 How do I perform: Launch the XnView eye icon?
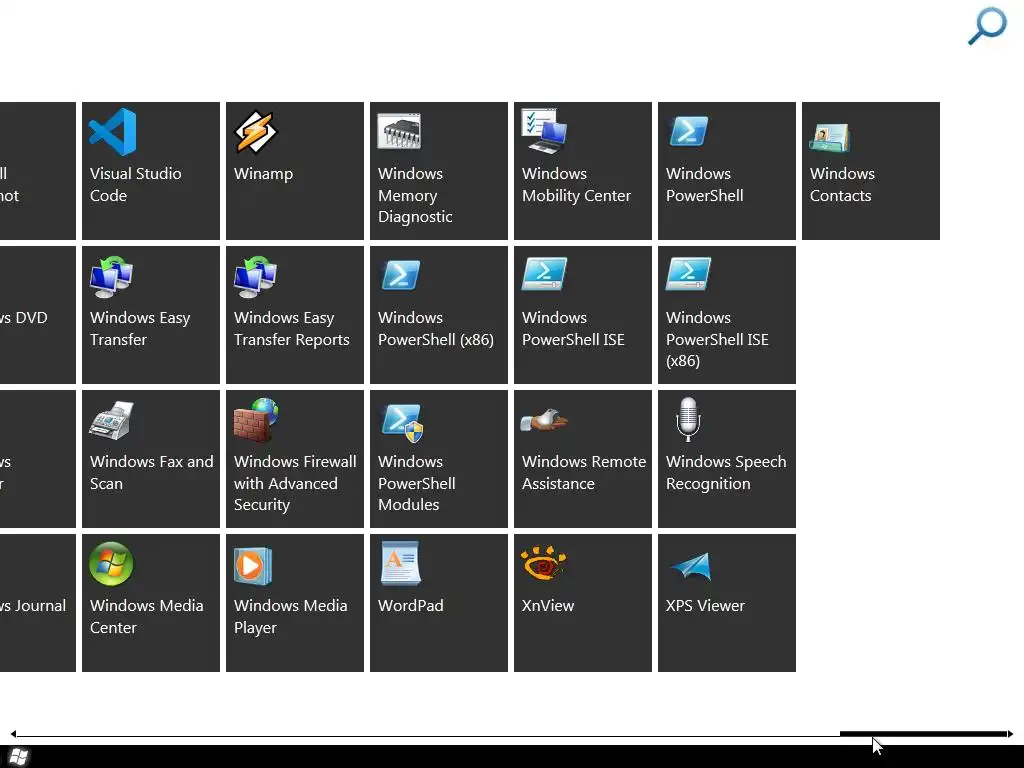pyautogui.click(x=543, y=563)
